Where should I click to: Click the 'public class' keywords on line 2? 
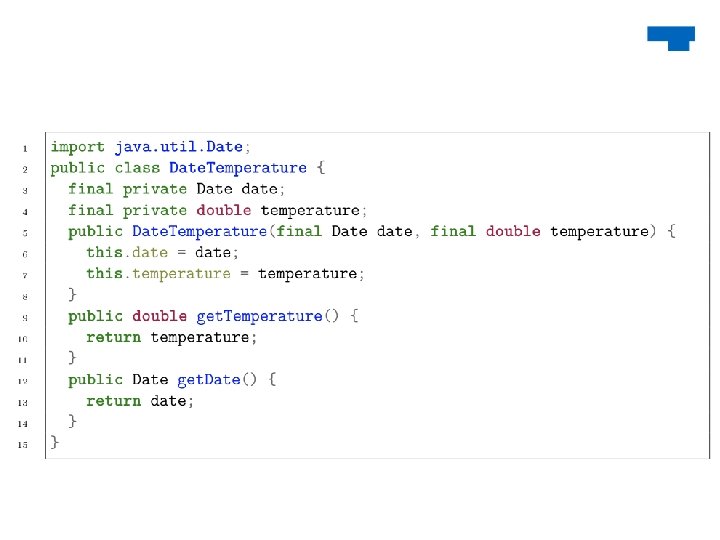[x=105, y=168]
